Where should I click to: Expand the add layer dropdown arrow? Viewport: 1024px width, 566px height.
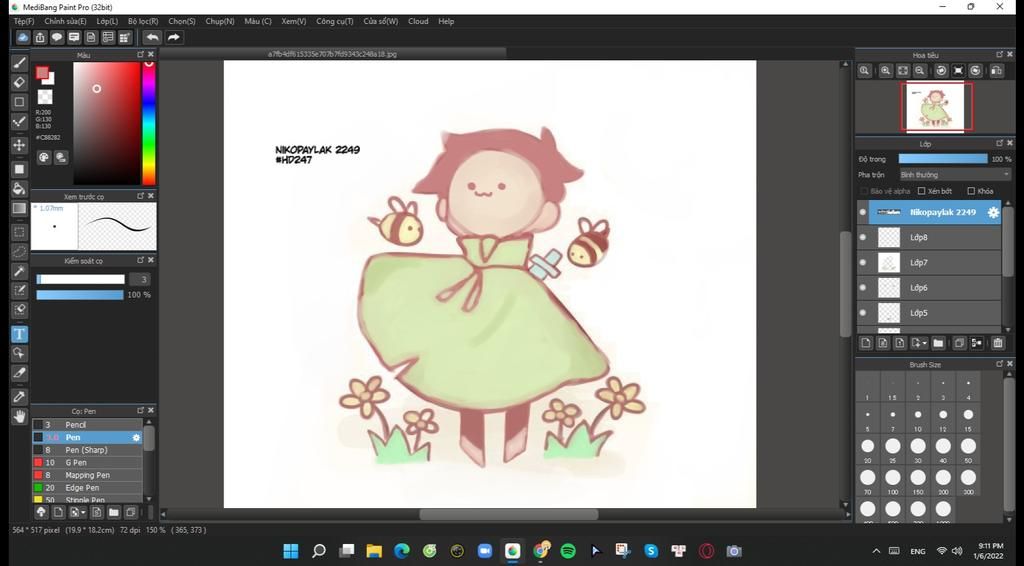point(926,343)
